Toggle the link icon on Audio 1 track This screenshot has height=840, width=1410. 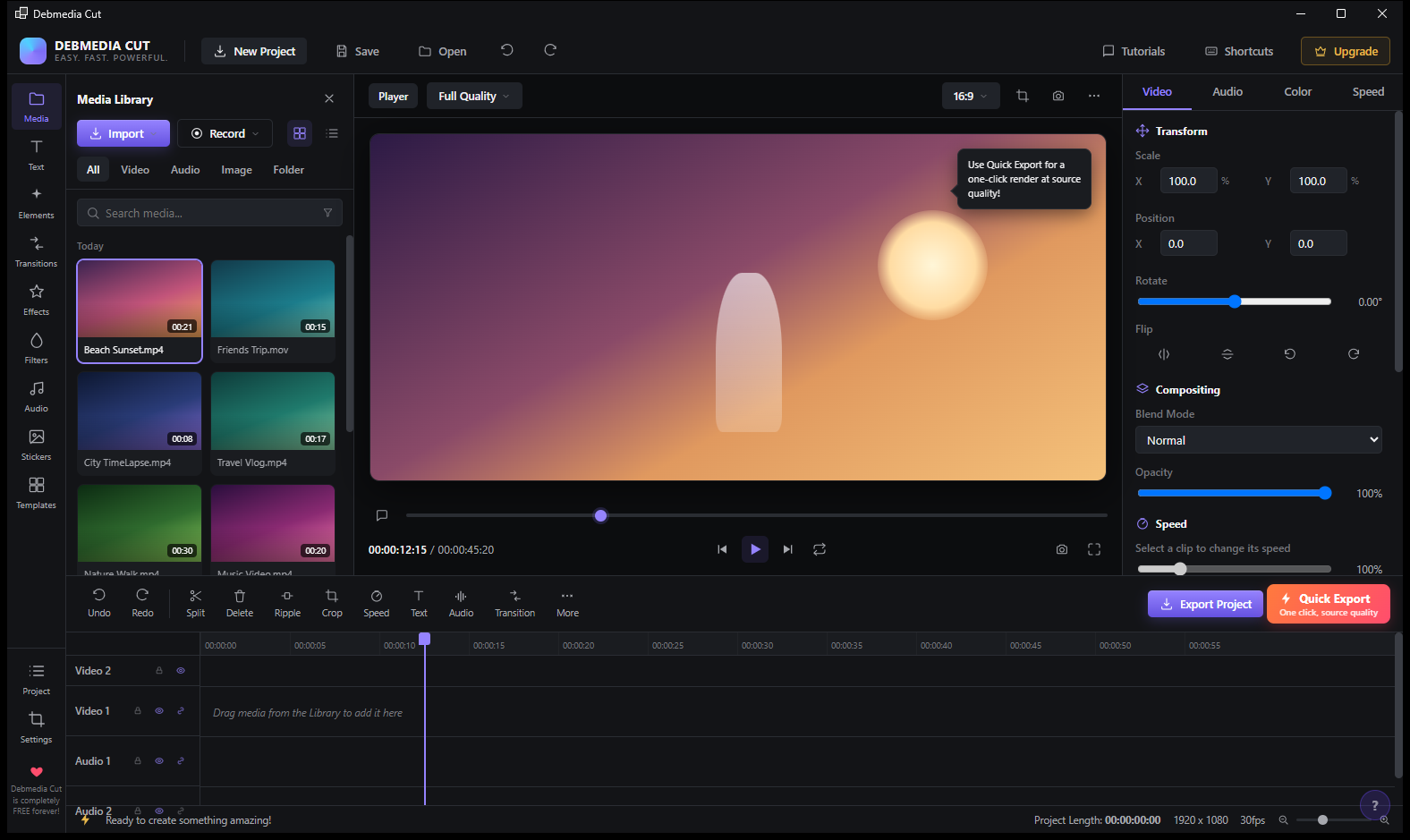point(181,761)
